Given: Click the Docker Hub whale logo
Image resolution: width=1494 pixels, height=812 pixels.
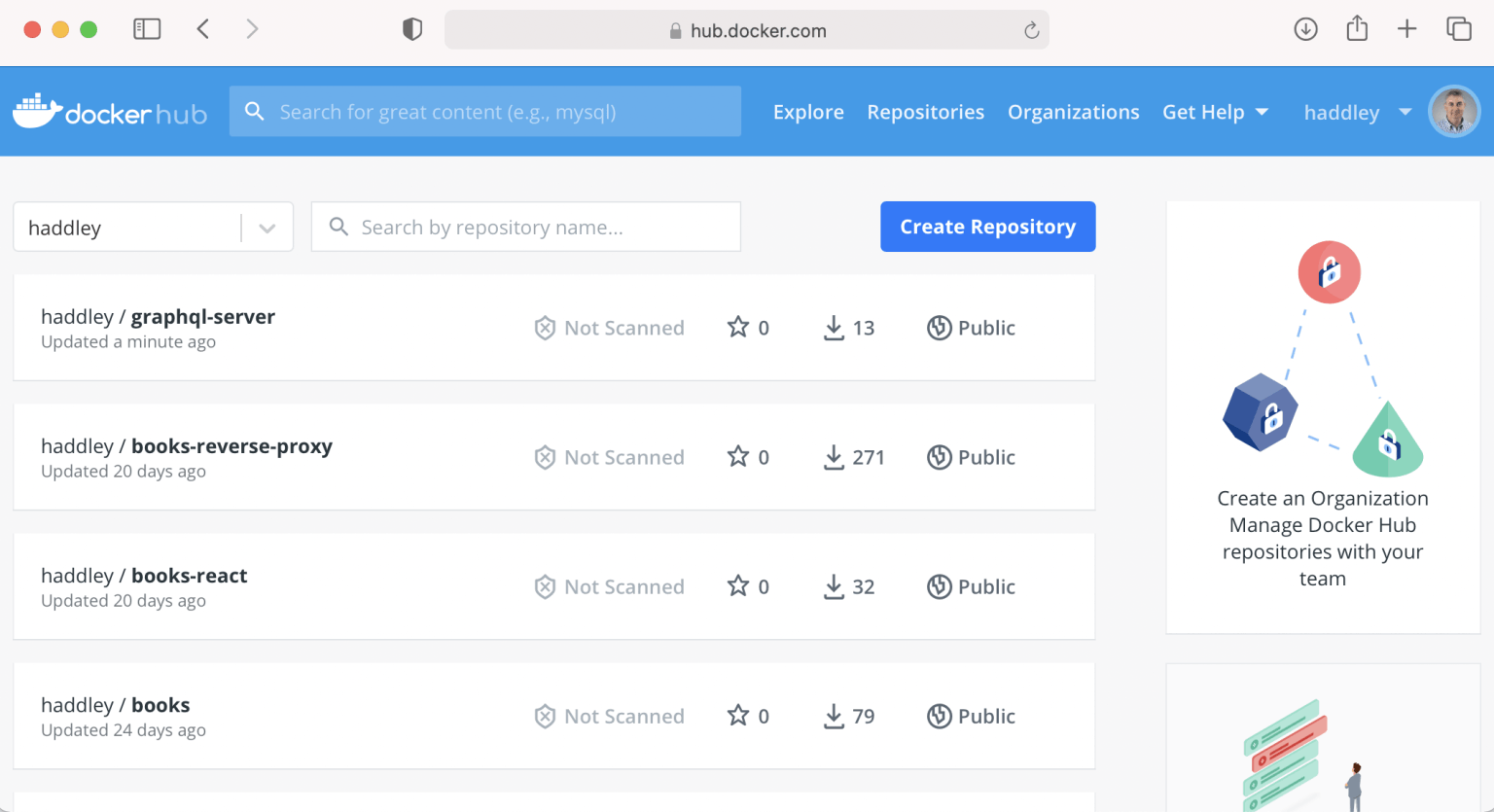Looking at the screenshot, I should click(38, 112).
